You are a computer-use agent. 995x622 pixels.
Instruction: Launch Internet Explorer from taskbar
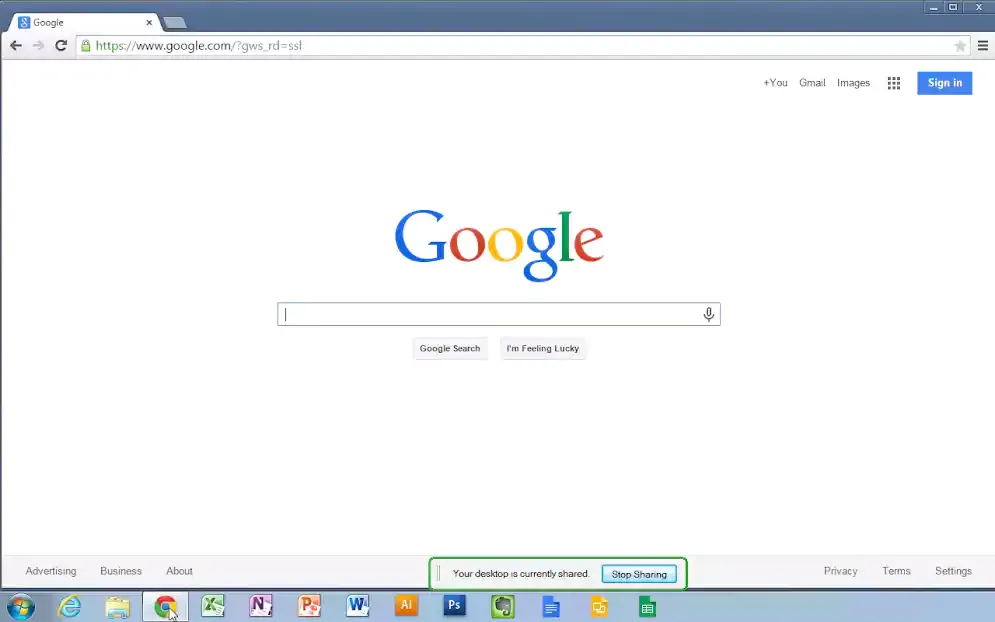pyautogui.click(x=69, y=607)
